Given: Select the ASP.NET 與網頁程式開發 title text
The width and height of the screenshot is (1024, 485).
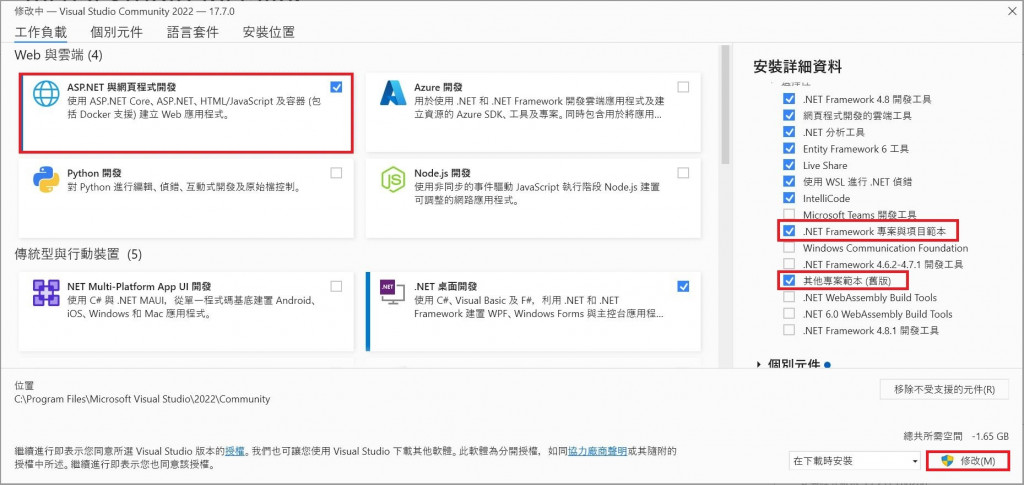Looking at the screenshot, I should pyautogui.click(x=121, y=87).
